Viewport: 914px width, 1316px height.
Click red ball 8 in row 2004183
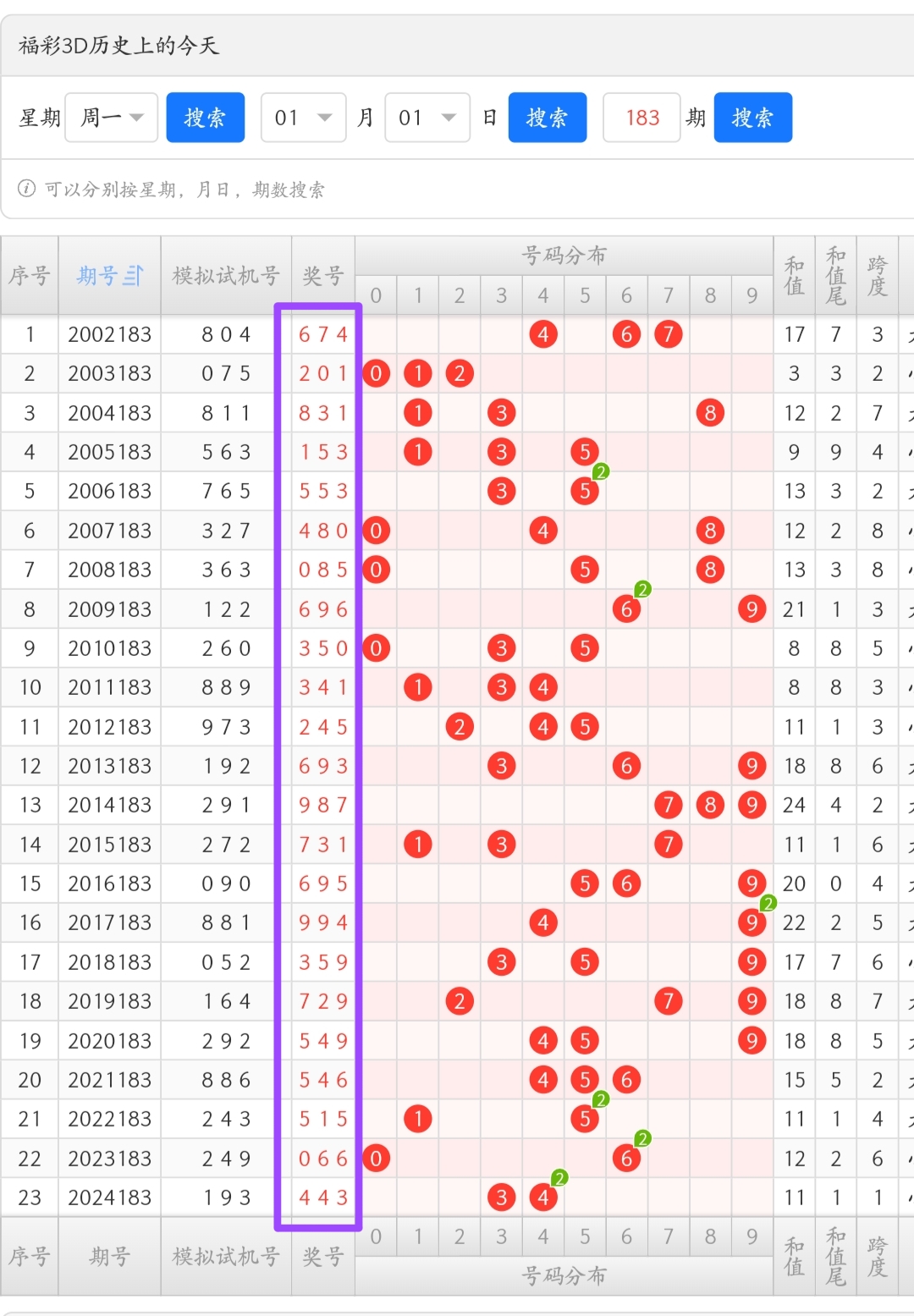[x=709, y=413]
